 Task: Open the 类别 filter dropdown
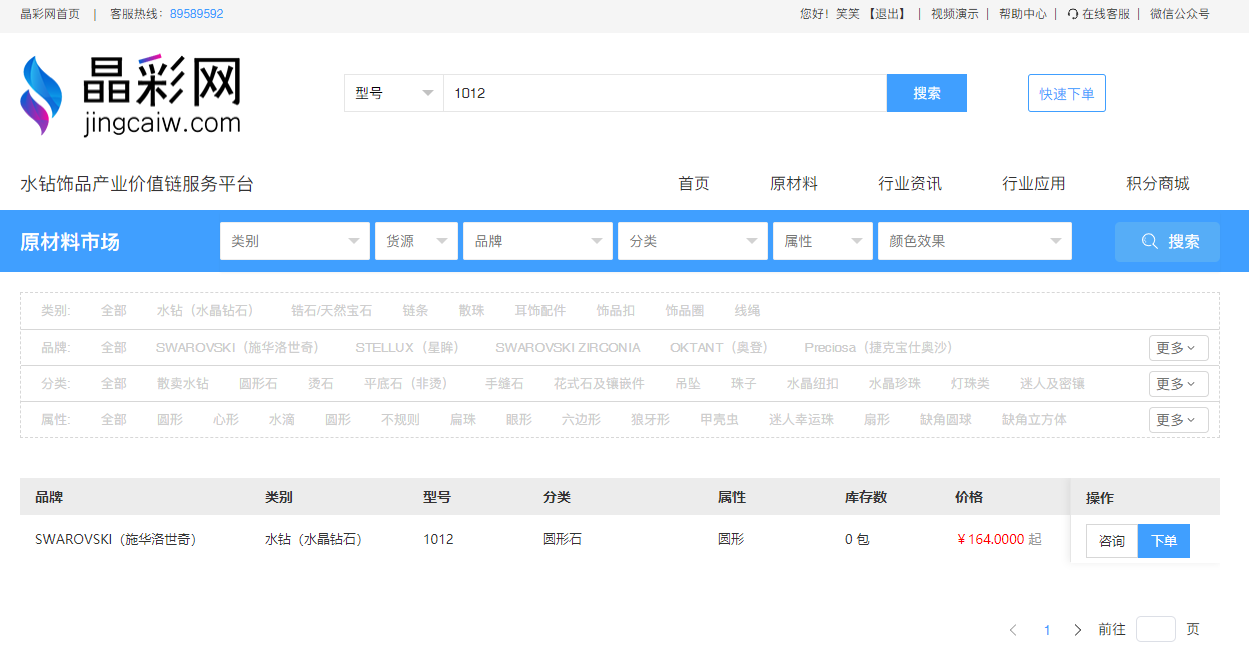click(294, 241)
